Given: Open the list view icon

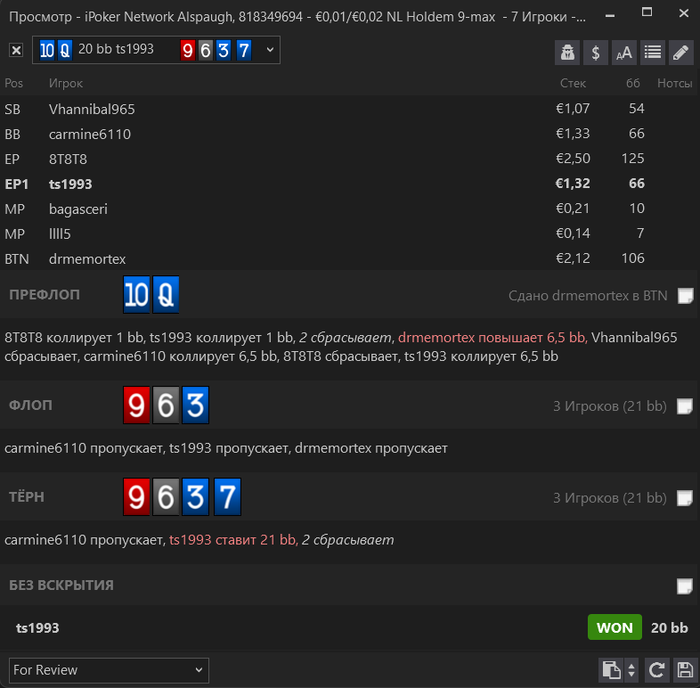Looking at the screenshot, I should point(653,52).
